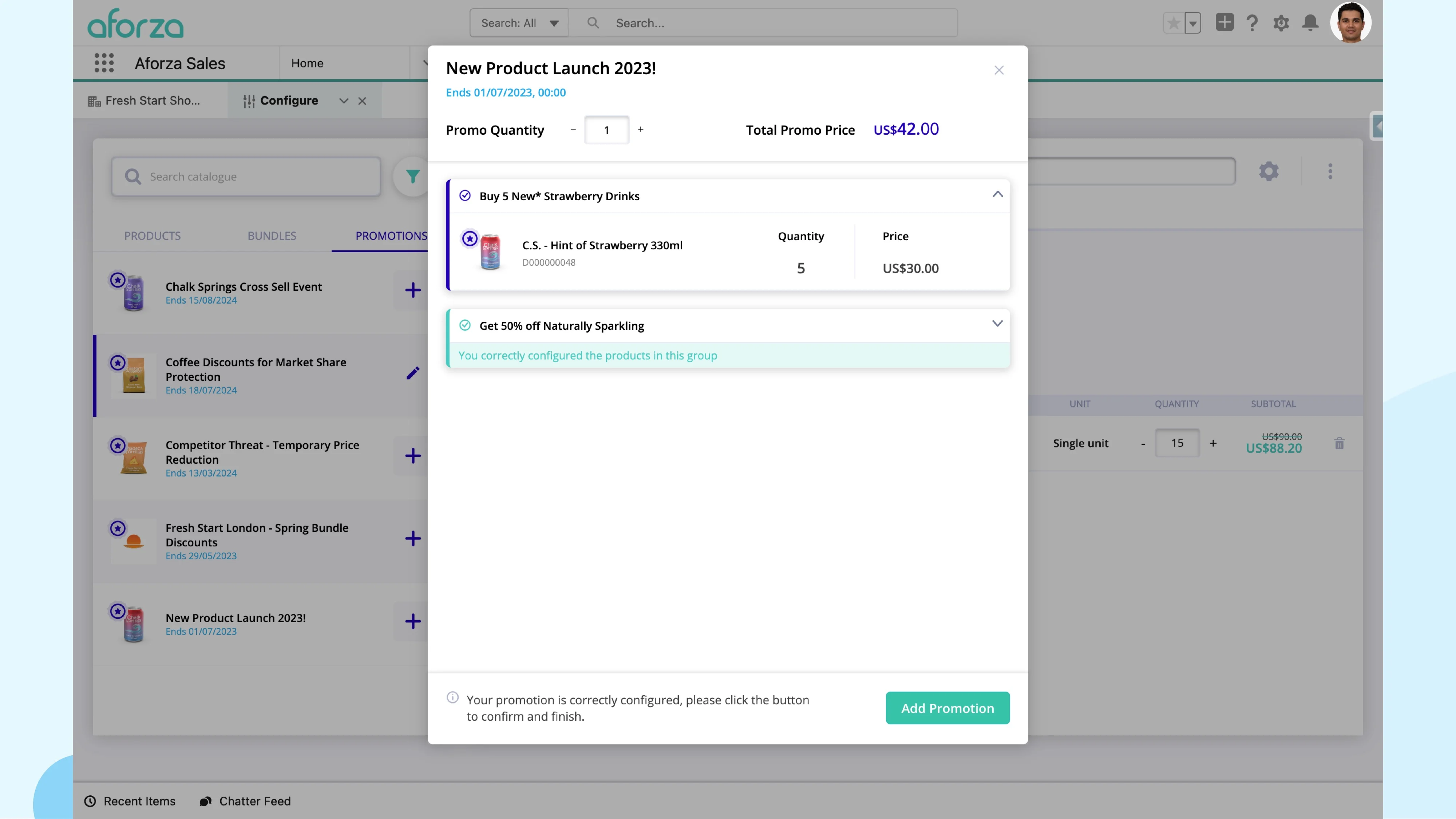The image size is (1456, 819).
Task: Open the app launcher grid icon
Action: 104,63
